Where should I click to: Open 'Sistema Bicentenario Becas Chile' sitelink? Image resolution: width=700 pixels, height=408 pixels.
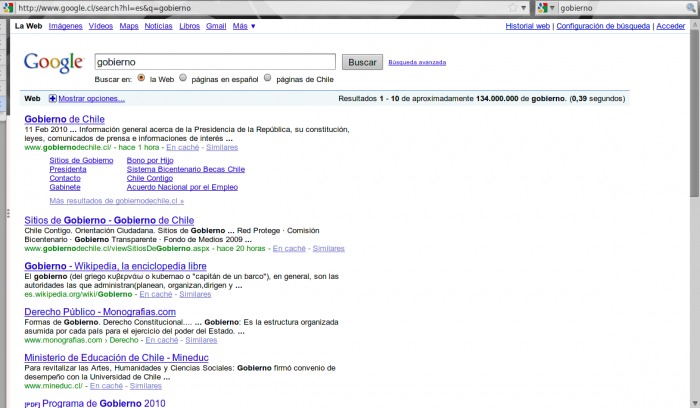186,169
